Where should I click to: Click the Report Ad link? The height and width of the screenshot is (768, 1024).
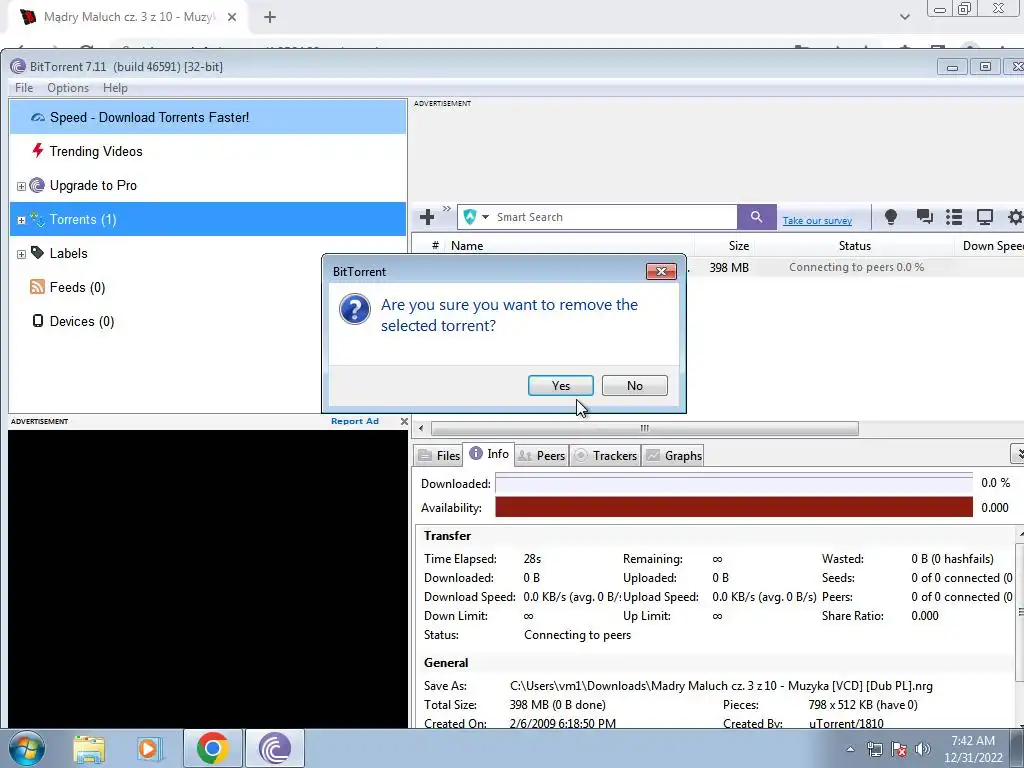[355, 421]
